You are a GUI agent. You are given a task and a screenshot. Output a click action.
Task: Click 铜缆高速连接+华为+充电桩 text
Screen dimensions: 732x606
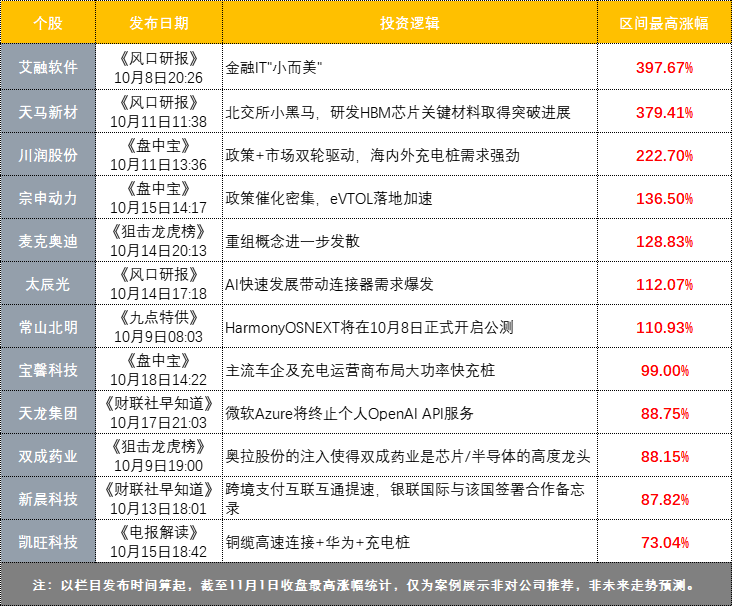tap(317, 542)
